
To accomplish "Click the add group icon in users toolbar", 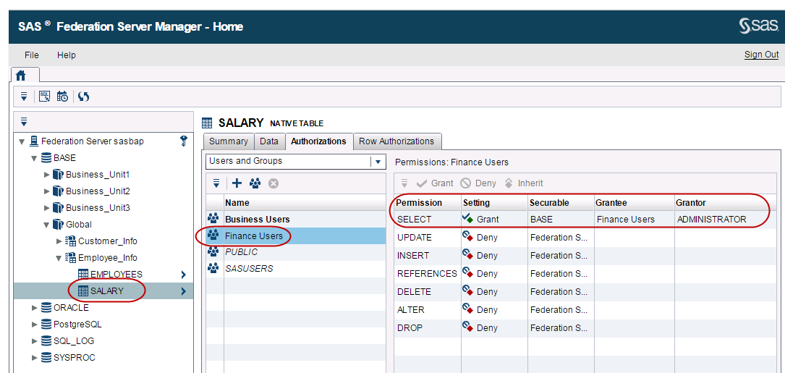I will [255, 183].
